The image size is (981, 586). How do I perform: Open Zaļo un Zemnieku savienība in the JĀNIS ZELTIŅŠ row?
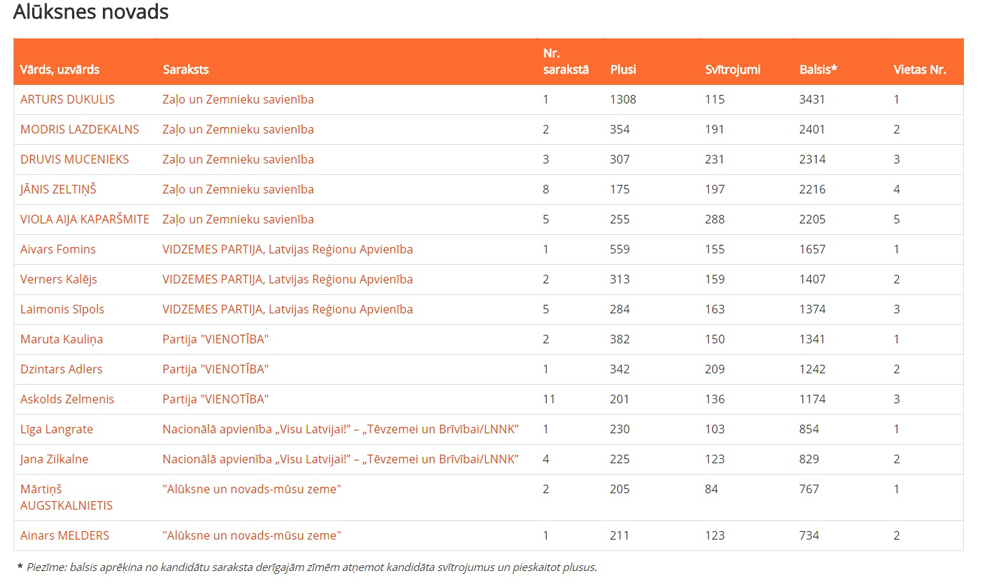click(238, 189)
